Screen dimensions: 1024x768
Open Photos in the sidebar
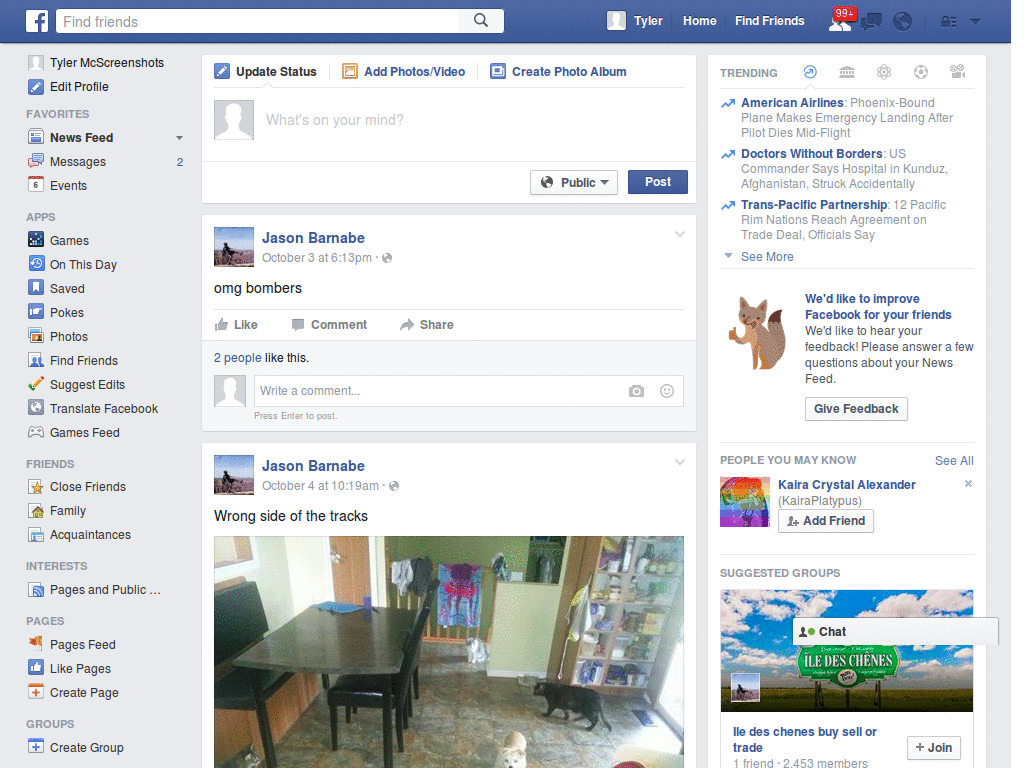click(x=58, y=336)
